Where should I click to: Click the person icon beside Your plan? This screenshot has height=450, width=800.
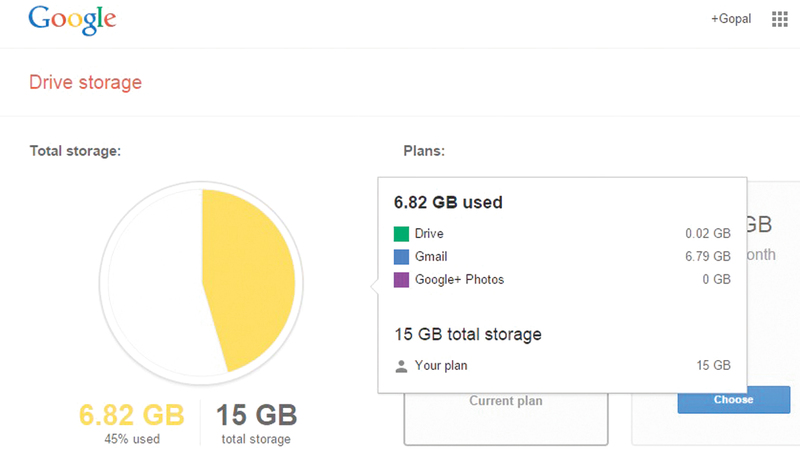(401, 366)
